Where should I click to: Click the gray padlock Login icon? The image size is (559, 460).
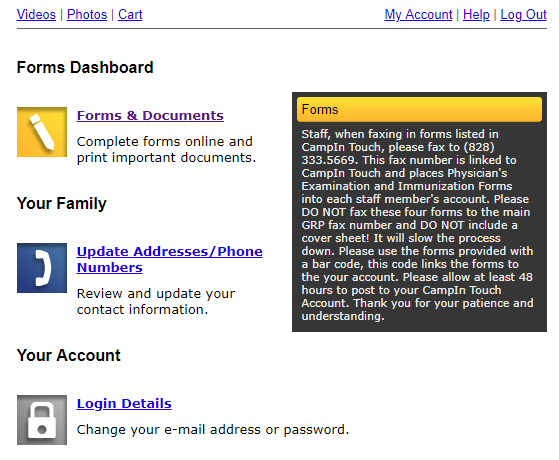[42, 420]
